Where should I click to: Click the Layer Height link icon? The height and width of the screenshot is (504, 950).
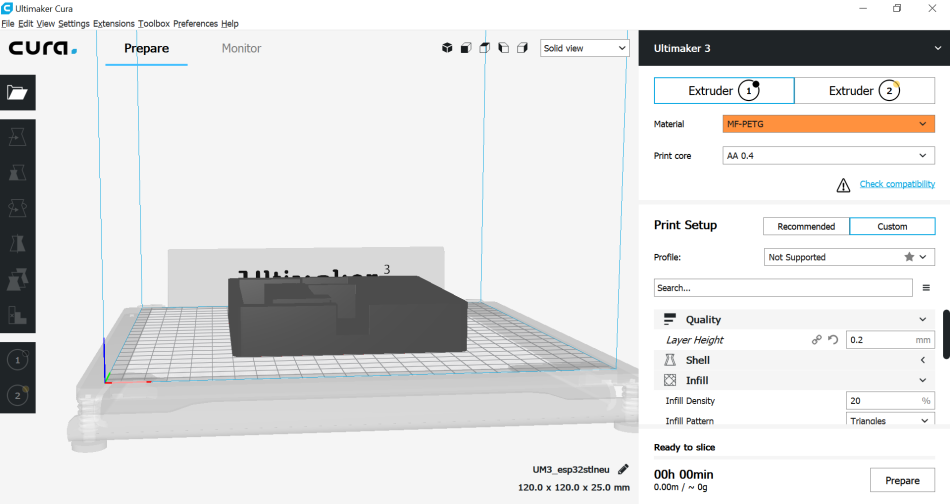coord(817,340)
